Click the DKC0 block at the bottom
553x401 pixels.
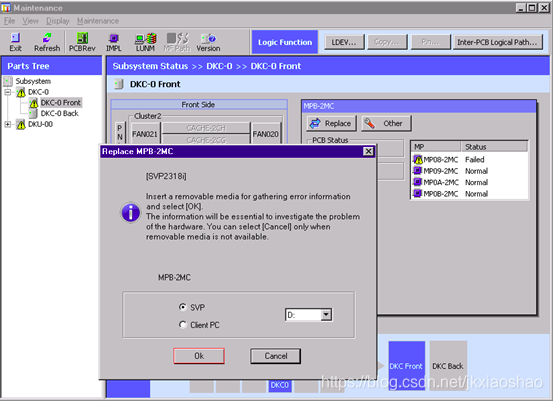(x=279, y=385)
